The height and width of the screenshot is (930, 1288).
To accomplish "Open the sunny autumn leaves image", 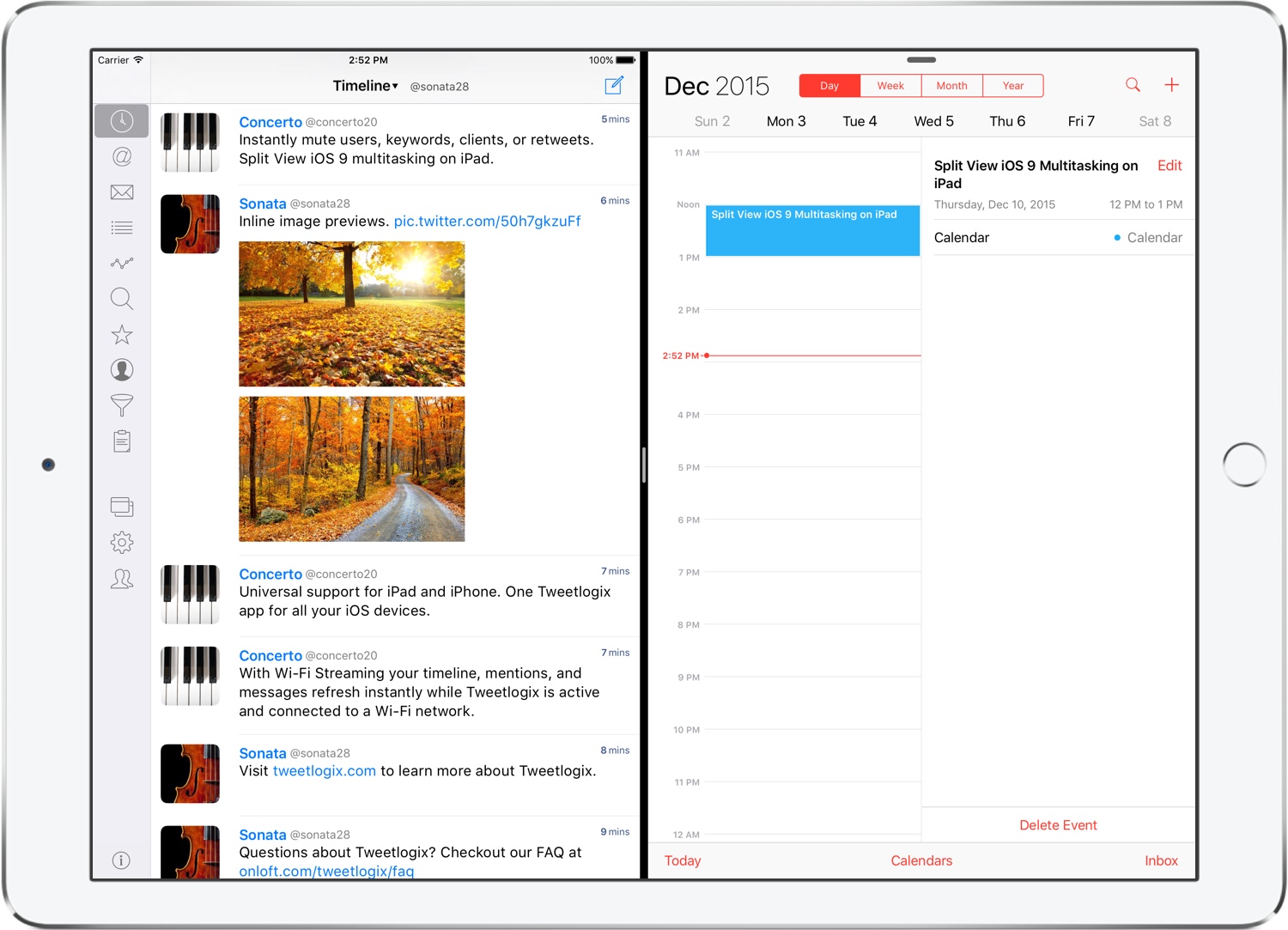I will (x=351, y=313).
